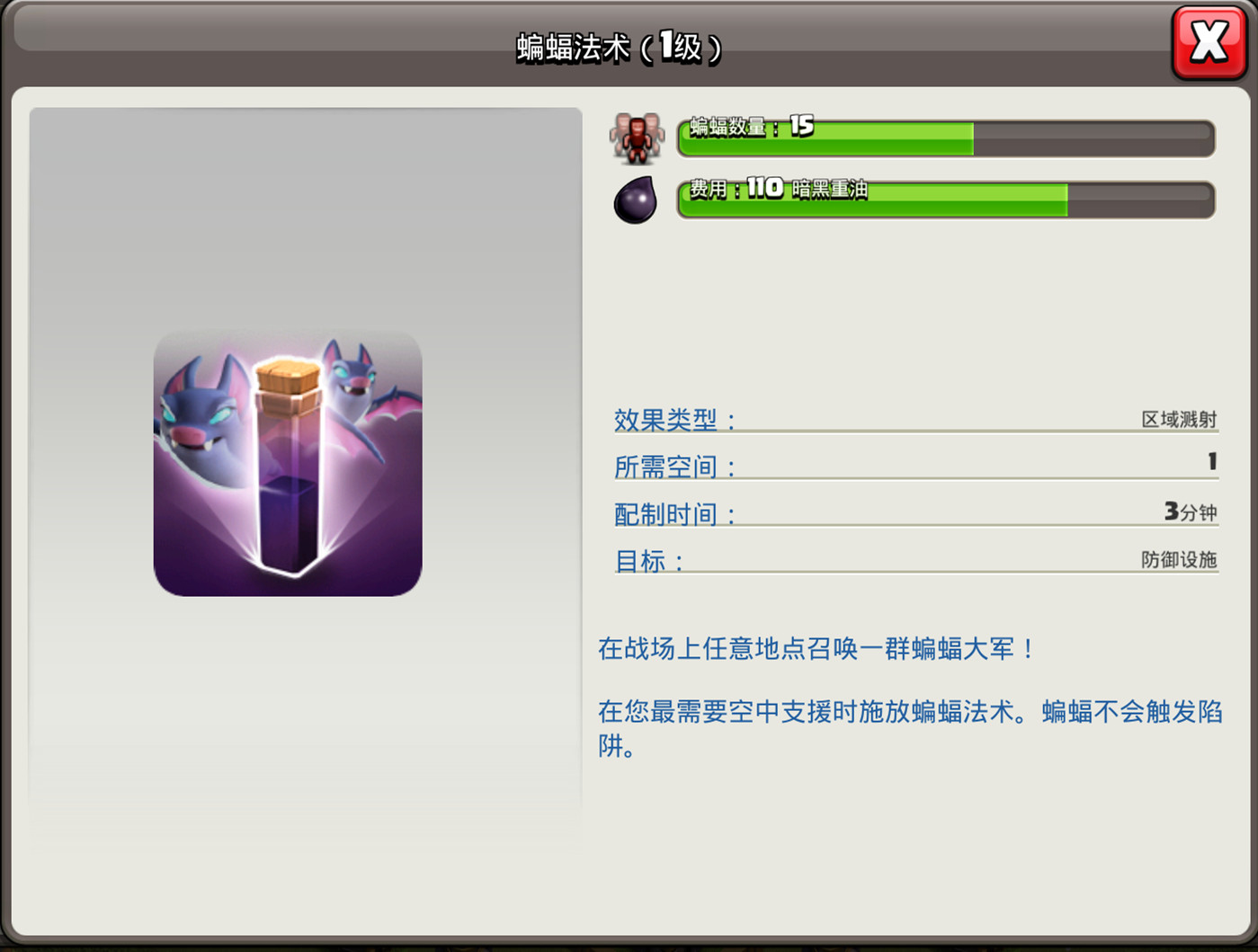Close the bat spell info window
Screen dimensions: 1258x952
click(x=1209, y=42)
